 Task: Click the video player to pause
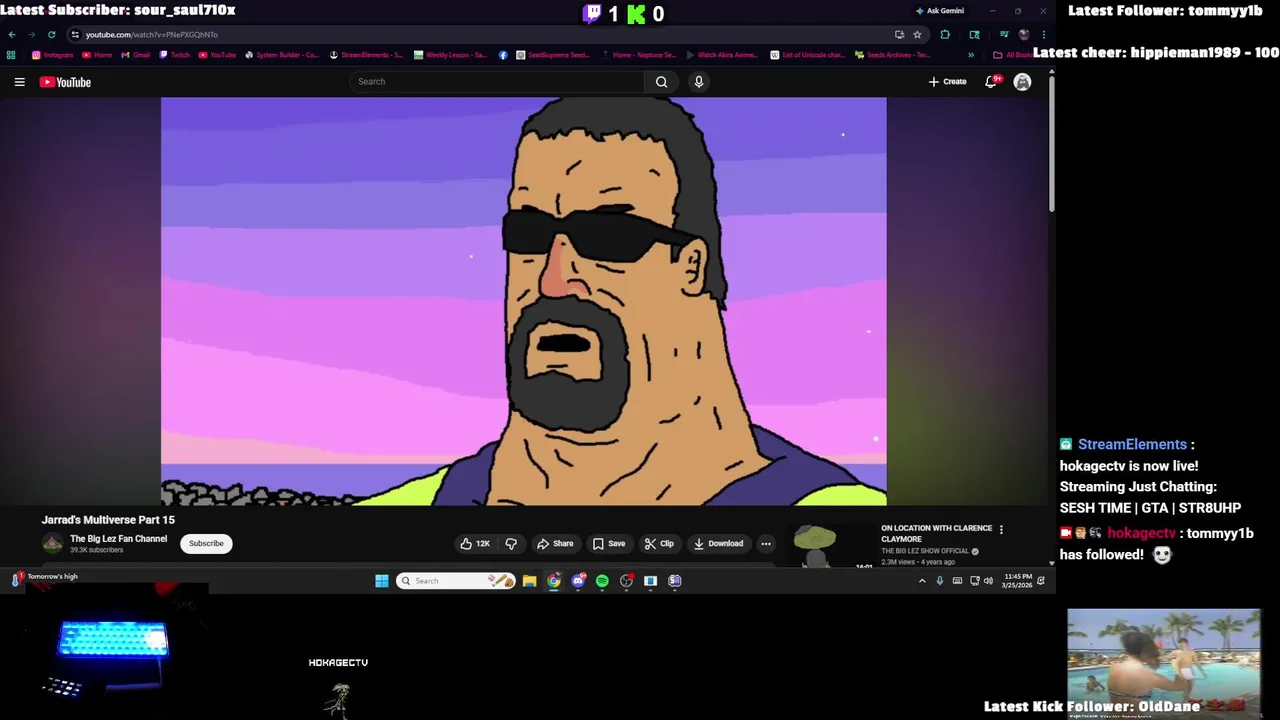(523, 301)
